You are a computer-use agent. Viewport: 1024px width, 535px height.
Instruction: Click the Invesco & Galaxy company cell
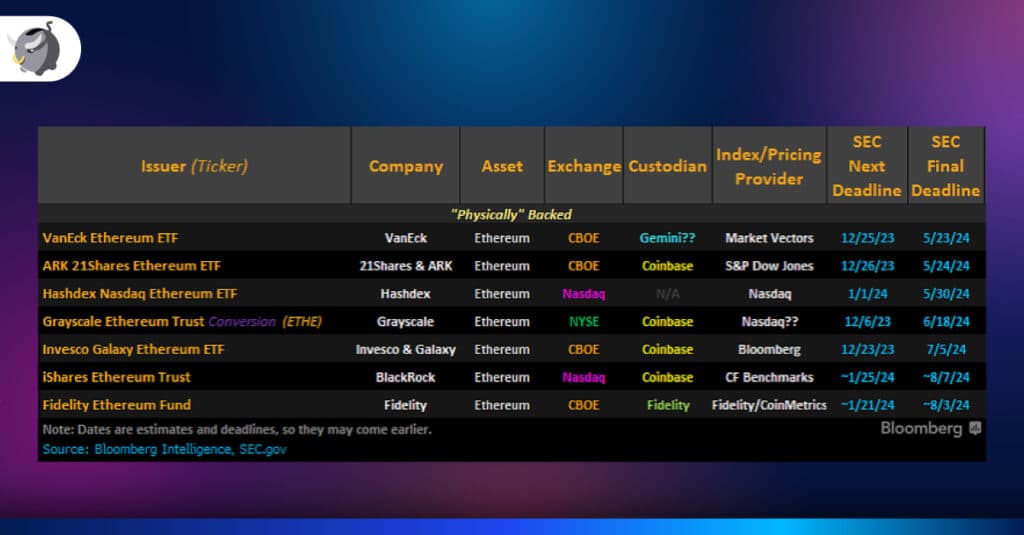point(406,349)
